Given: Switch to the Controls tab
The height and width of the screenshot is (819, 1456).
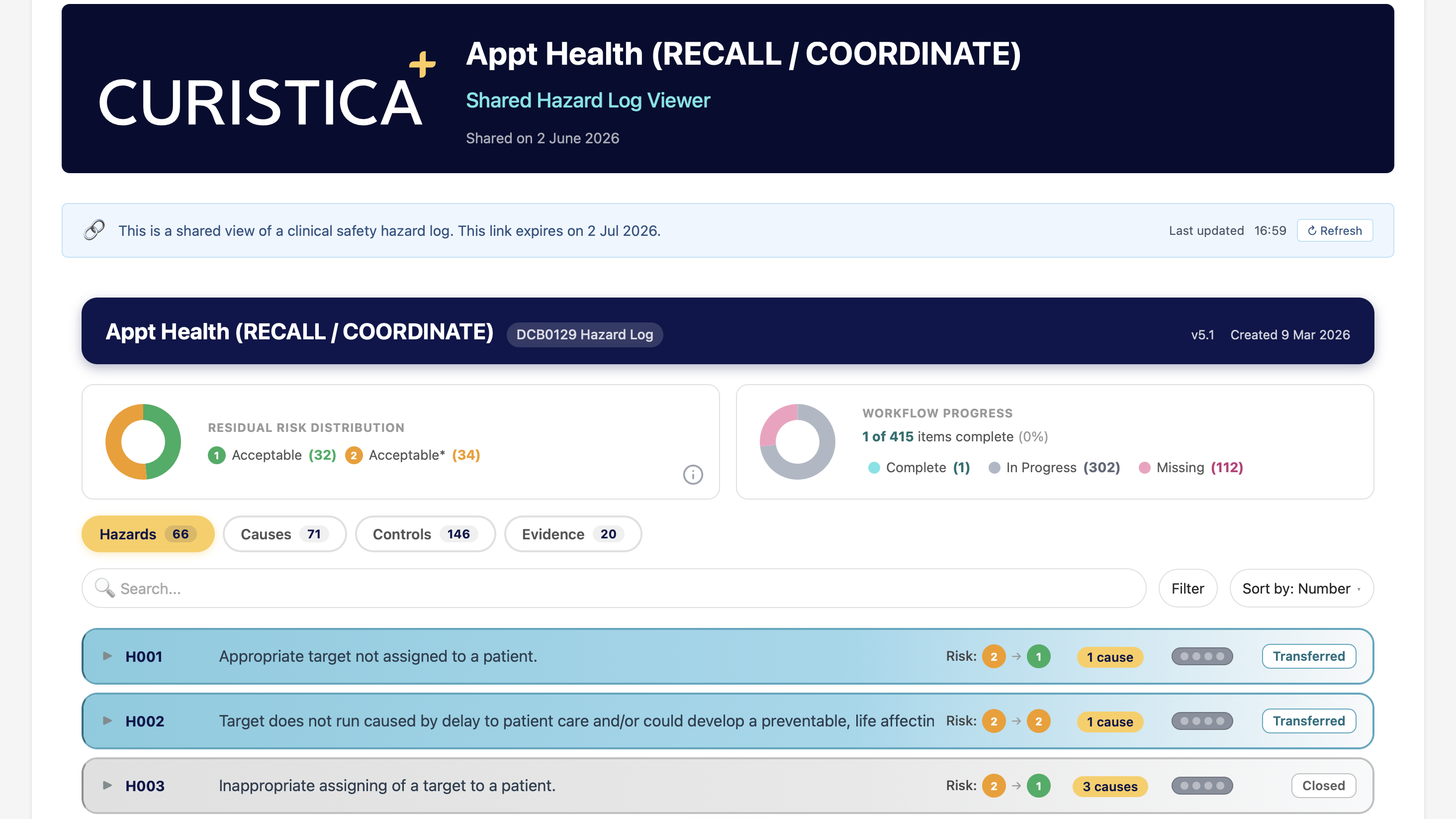Looking at the screenshot, I should pyautogui.click(x=425, y=534).
